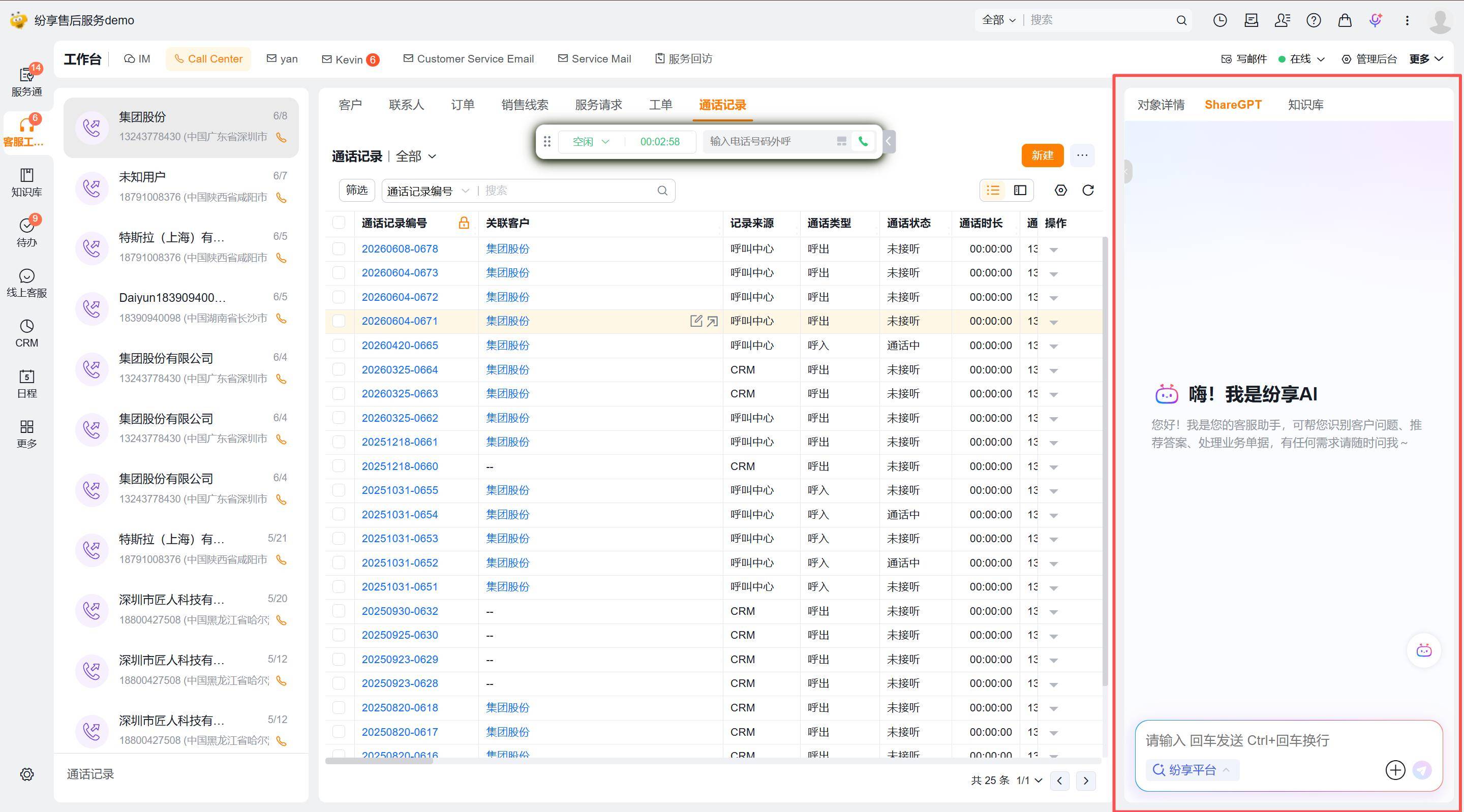
Task: Check the row 20251218-0660 checkbox
Action: click(339, 466)
